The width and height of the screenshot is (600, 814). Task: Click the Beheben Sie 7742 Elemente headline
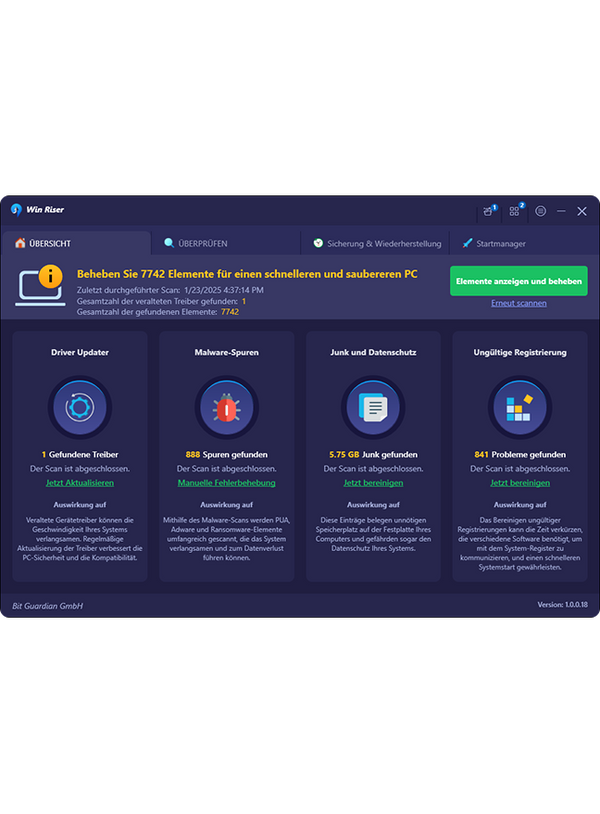pyautogui.click(x=247, y=274)
